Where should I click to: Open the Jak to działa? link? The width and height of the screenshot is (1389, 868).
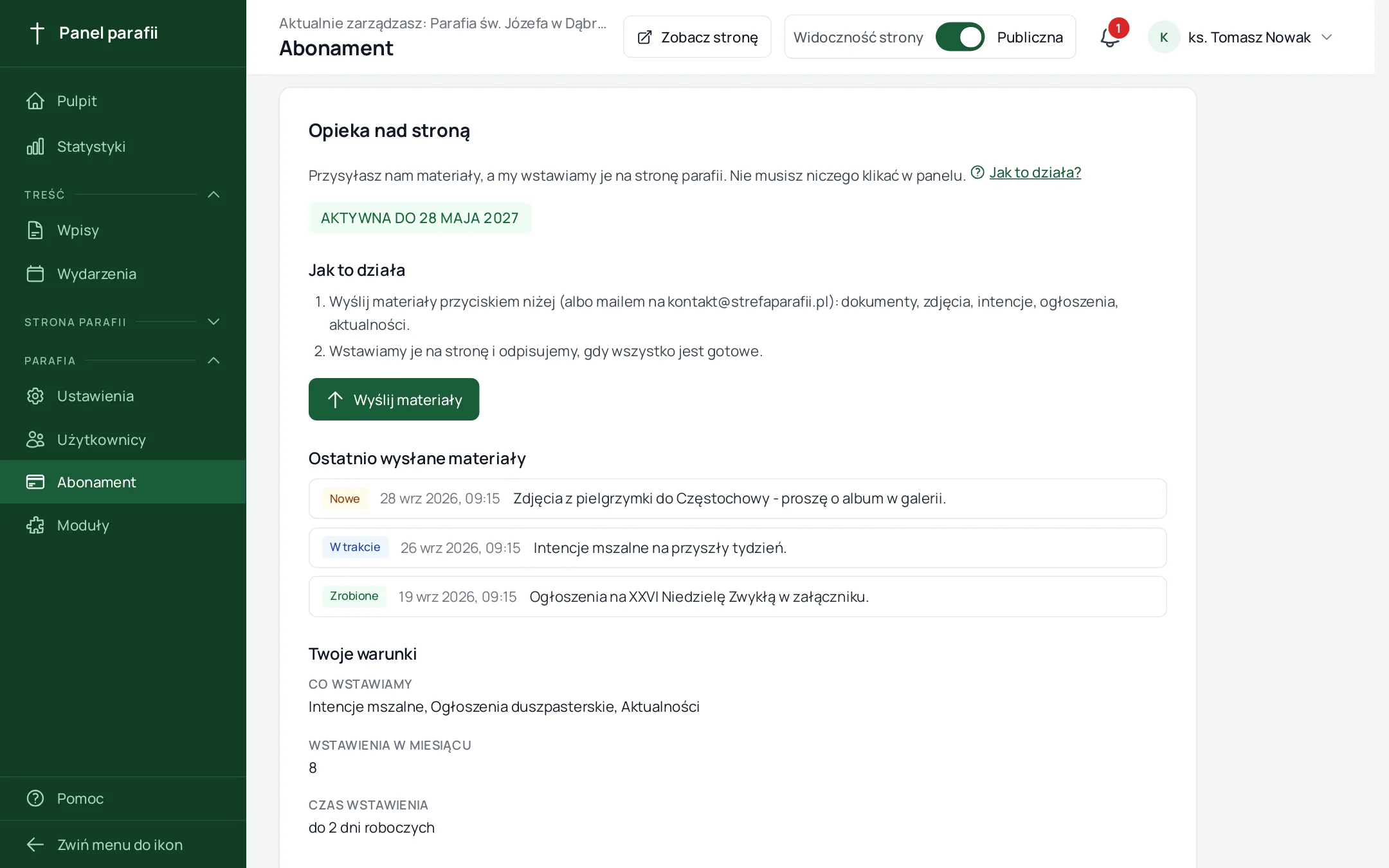[x=1035, y=172]
